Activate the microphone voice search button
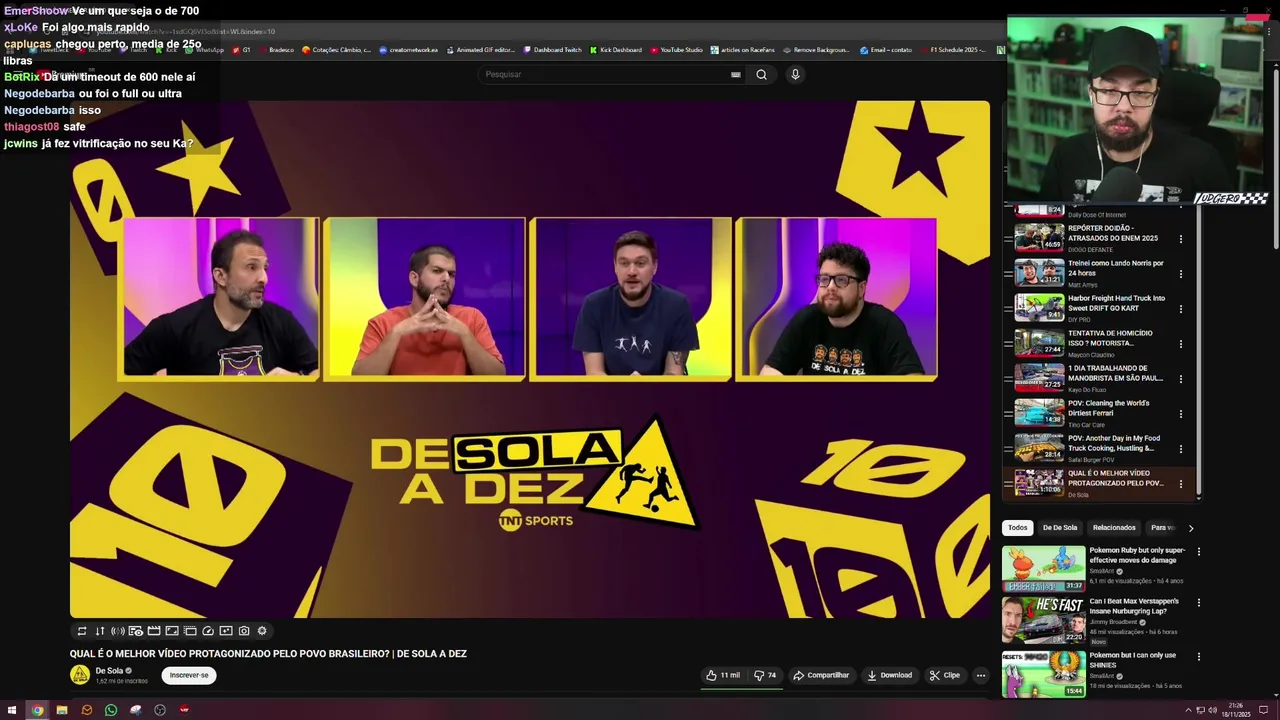 [795, 74]
